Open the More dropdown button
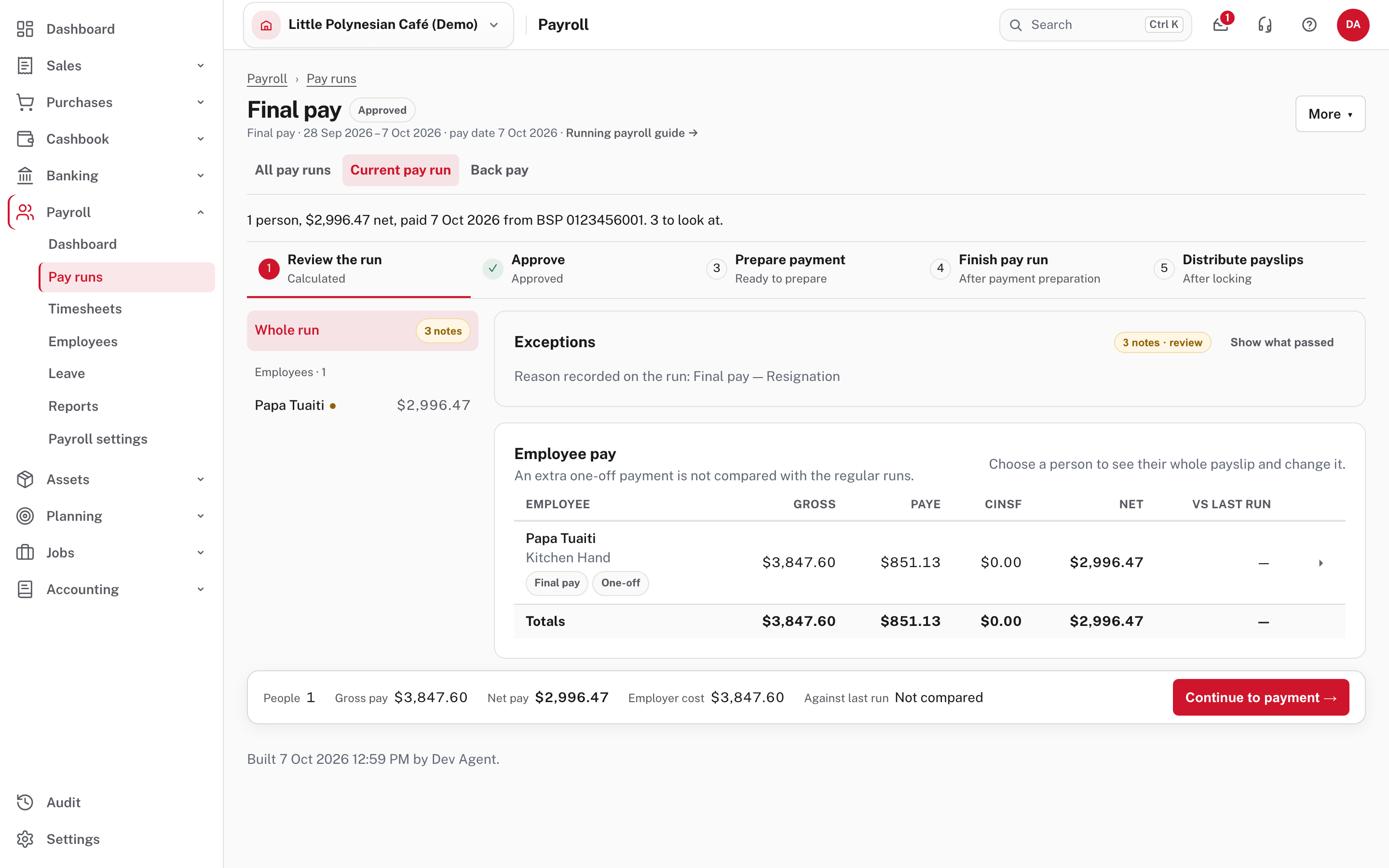This screenshot has width=1389, height=868. coord(1330,114)
